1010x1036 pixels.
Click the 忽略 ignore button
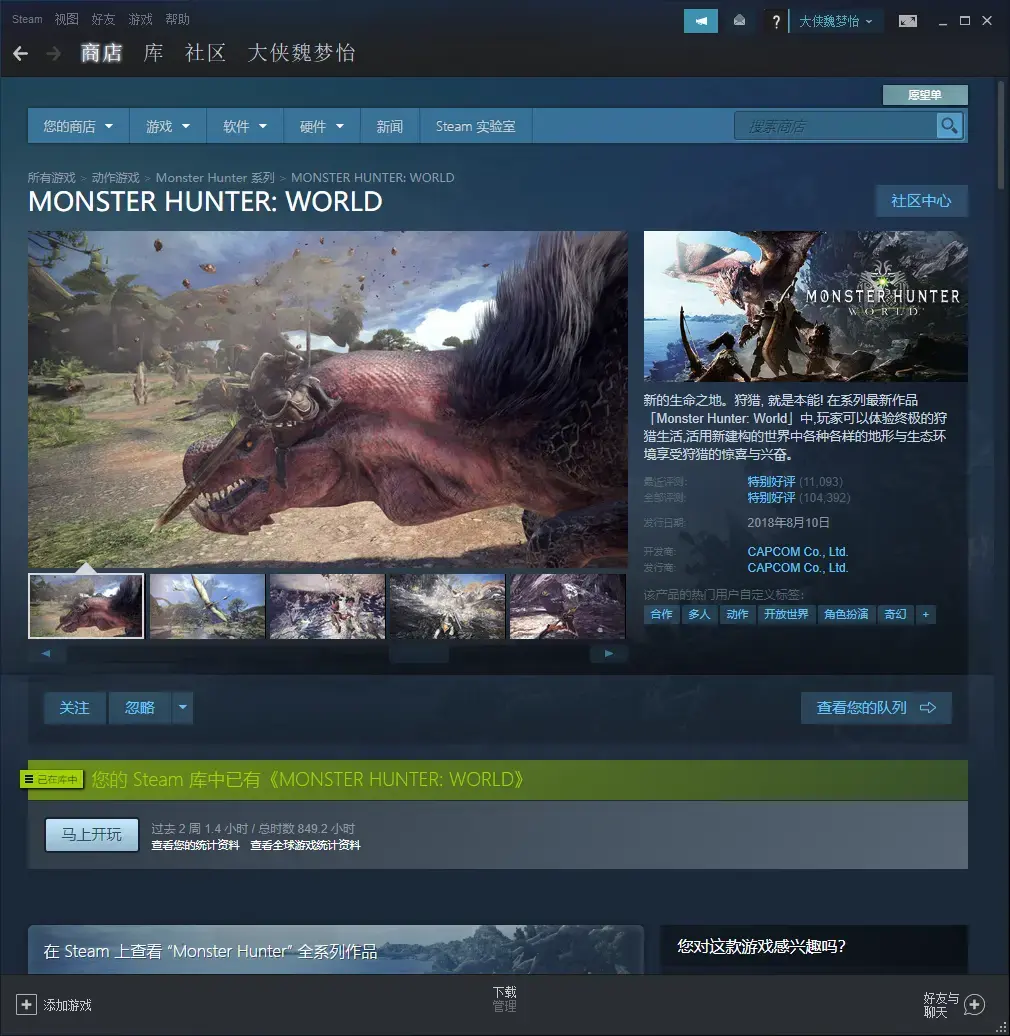[140, 708]
